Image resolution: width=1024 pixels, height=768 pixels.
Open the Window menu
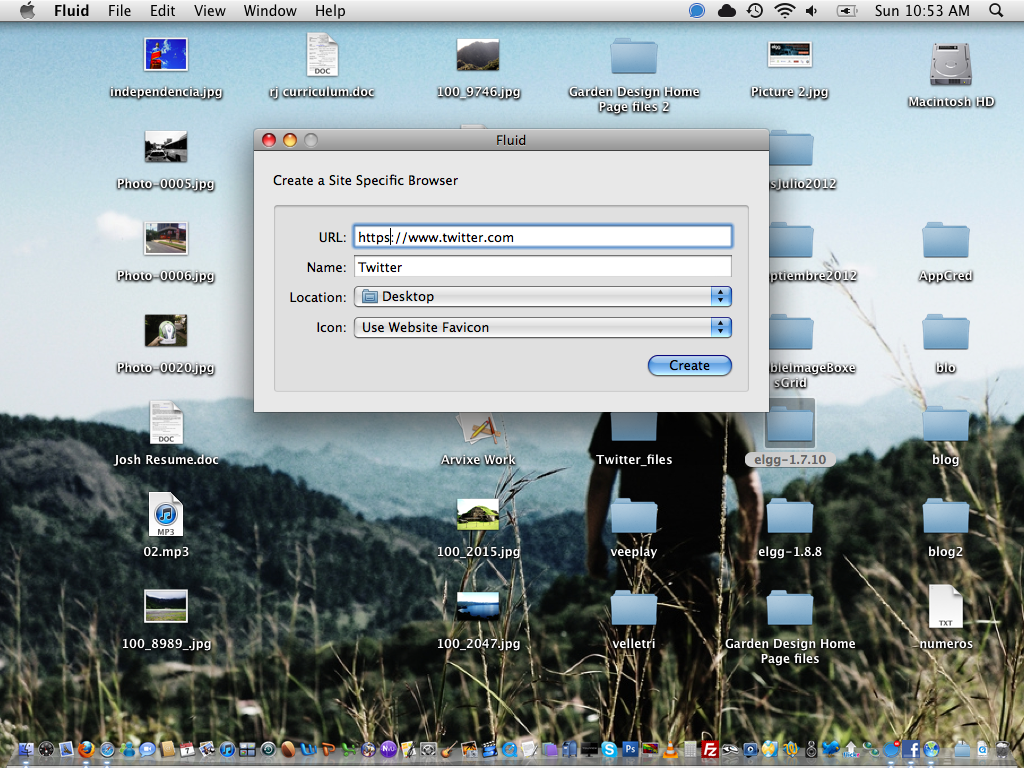(270, 10)
